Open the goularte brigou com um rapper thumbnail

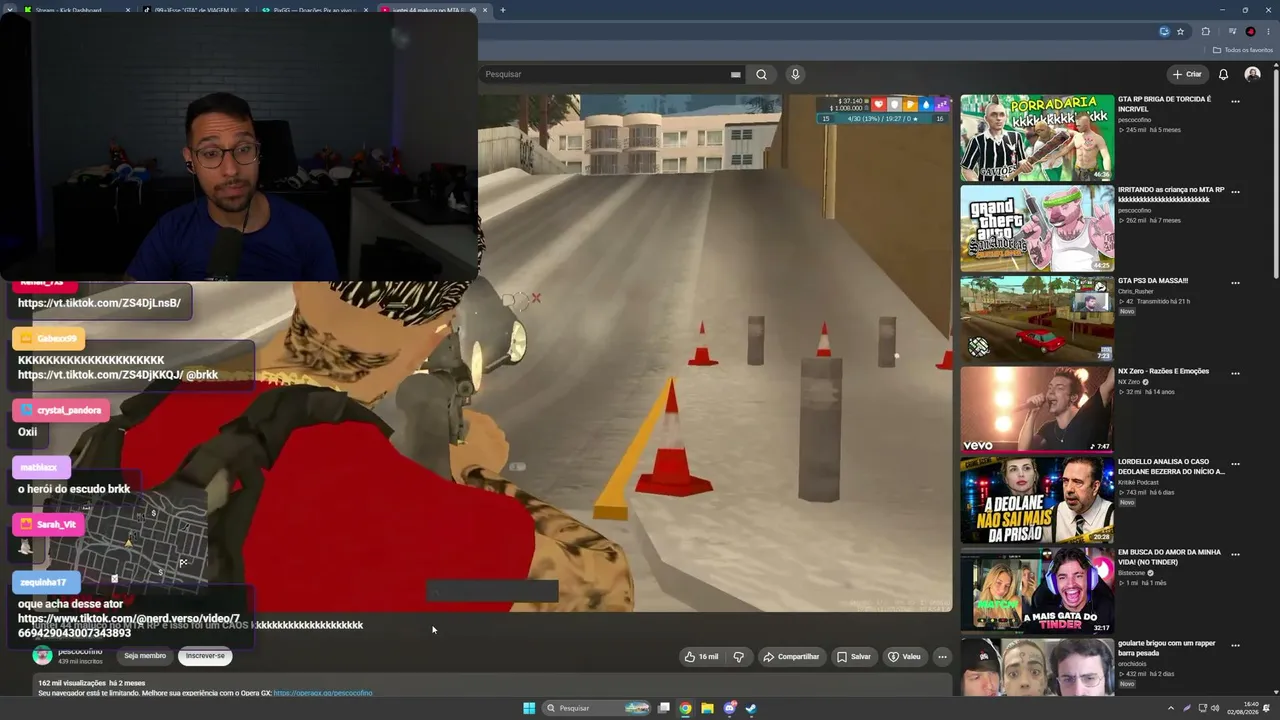tap(1037, 667)
